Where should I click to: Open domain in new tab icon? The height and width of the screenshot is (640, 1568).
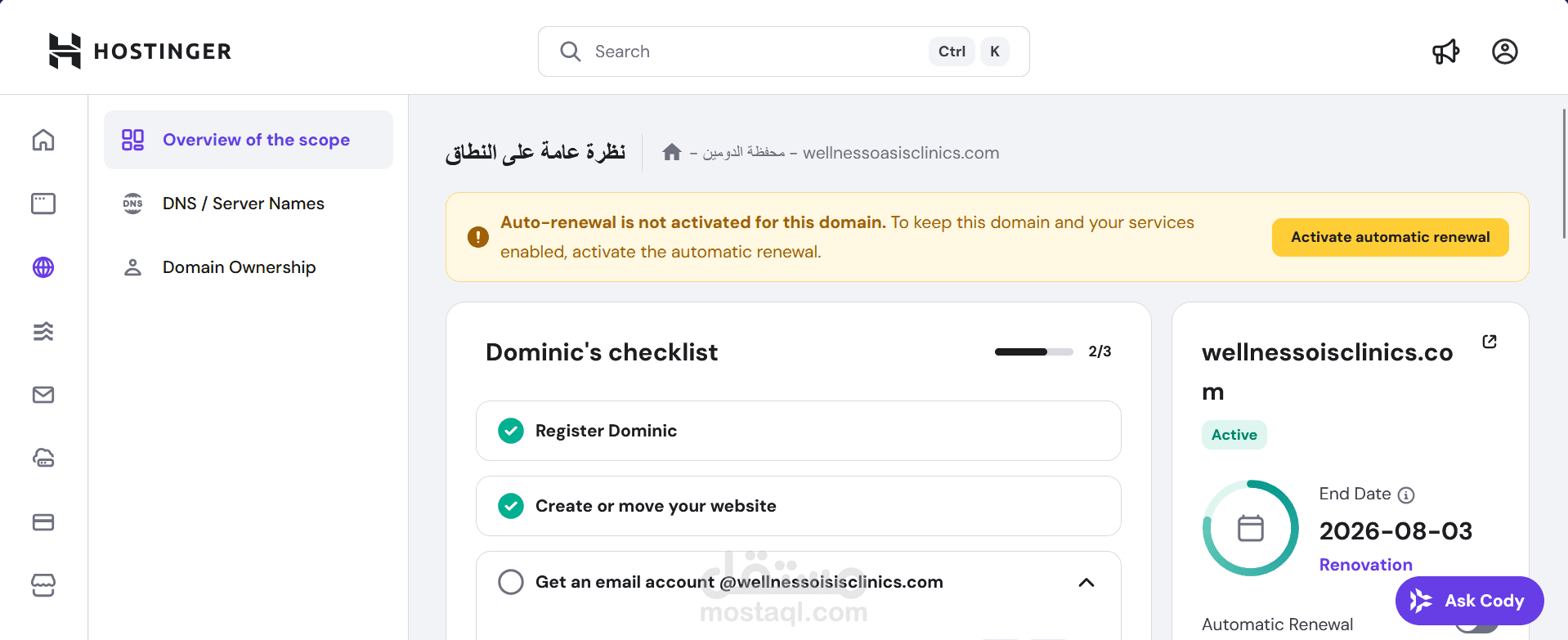tap(1490, 342)
